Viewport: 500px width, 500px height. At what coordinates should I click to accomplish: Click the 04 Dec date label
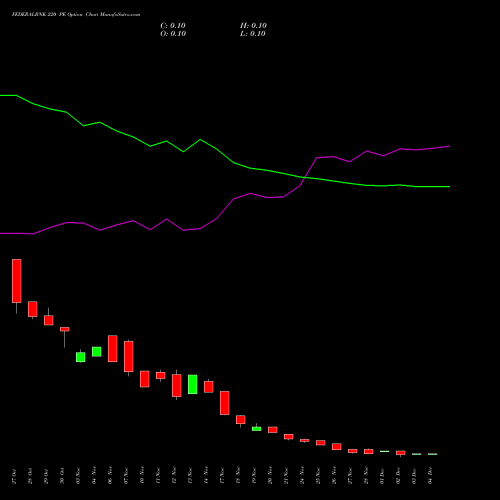[x=430, y=476]
